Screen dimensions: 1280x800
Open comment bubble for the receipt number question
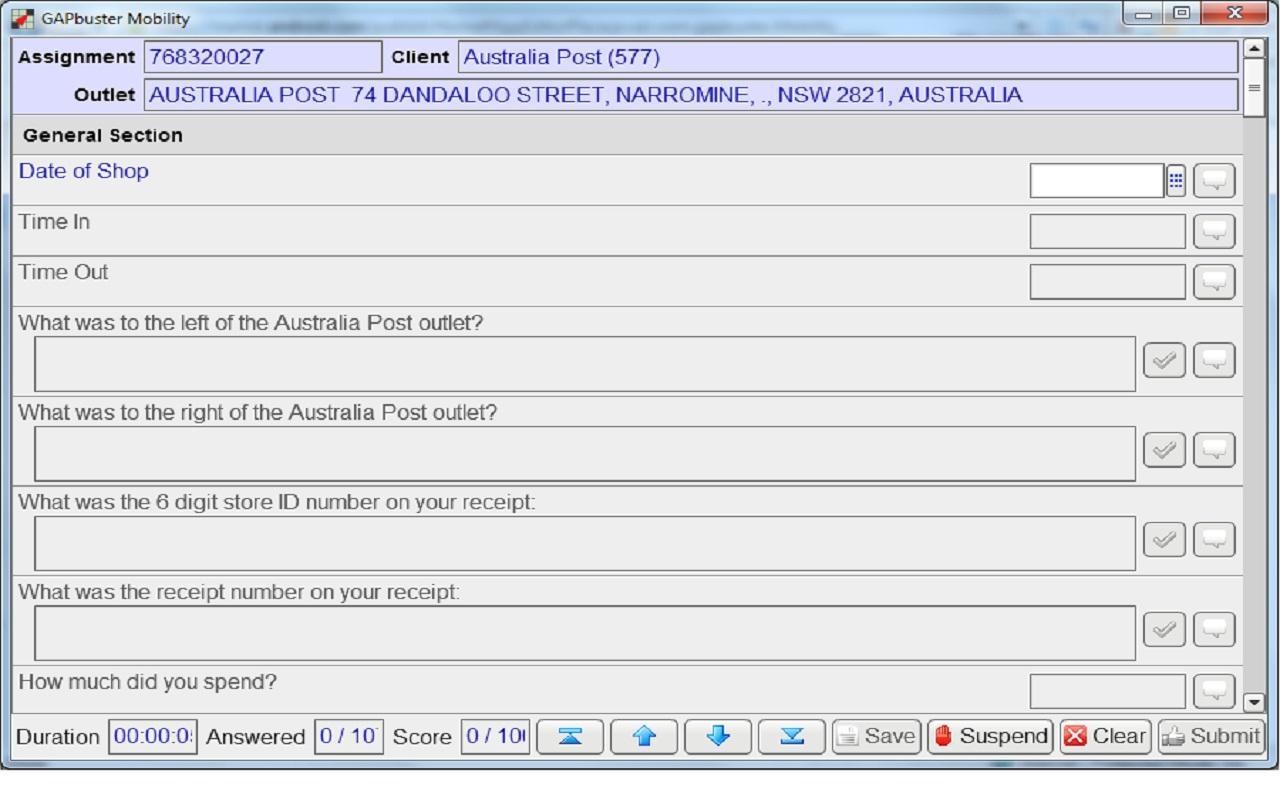[1214, 630]
